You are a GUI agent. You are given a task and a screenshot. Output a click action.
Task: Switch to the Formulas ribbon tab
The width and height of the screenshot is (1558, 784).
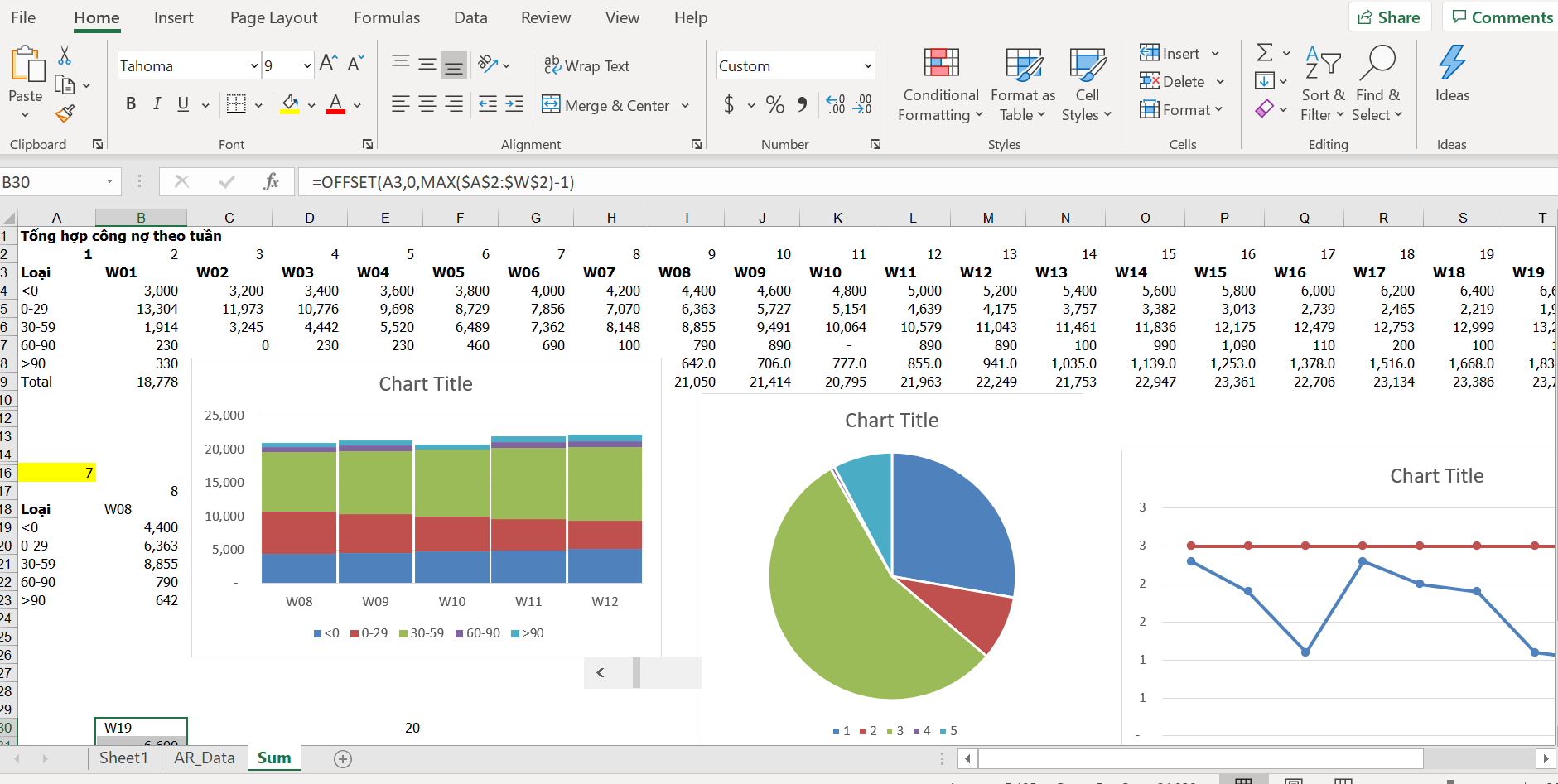click(386, 17)
